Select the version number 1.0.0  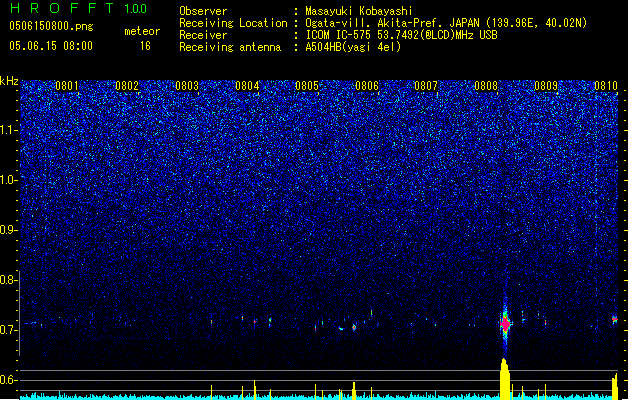136,9
